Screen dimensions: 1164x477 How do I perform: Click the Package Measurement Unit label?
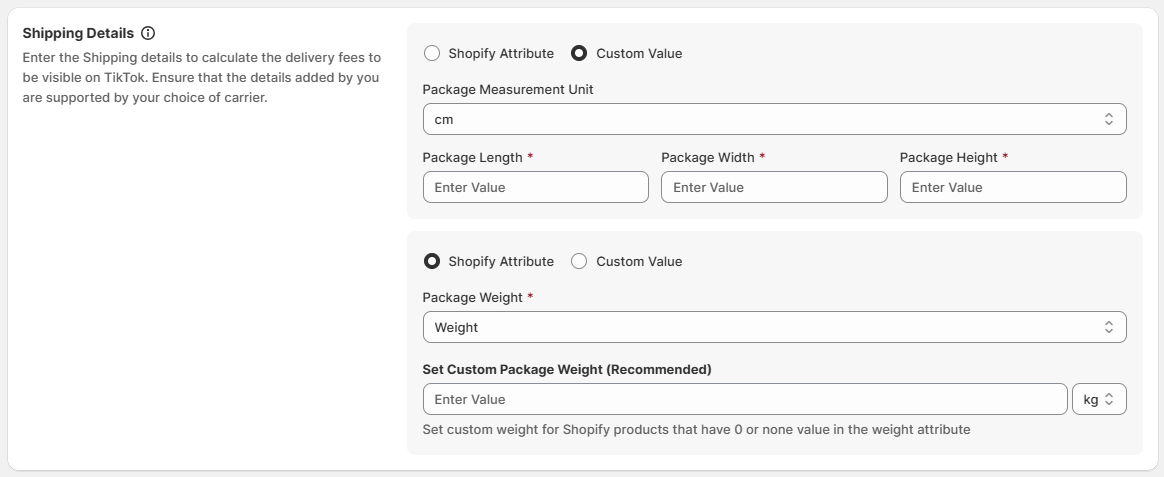click(508, 89)
